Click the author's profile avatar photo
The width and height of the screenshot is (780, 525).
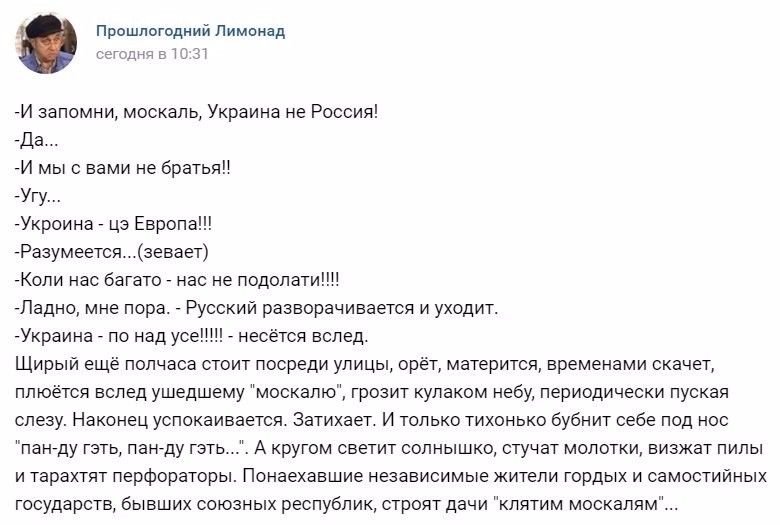point(45,43)
